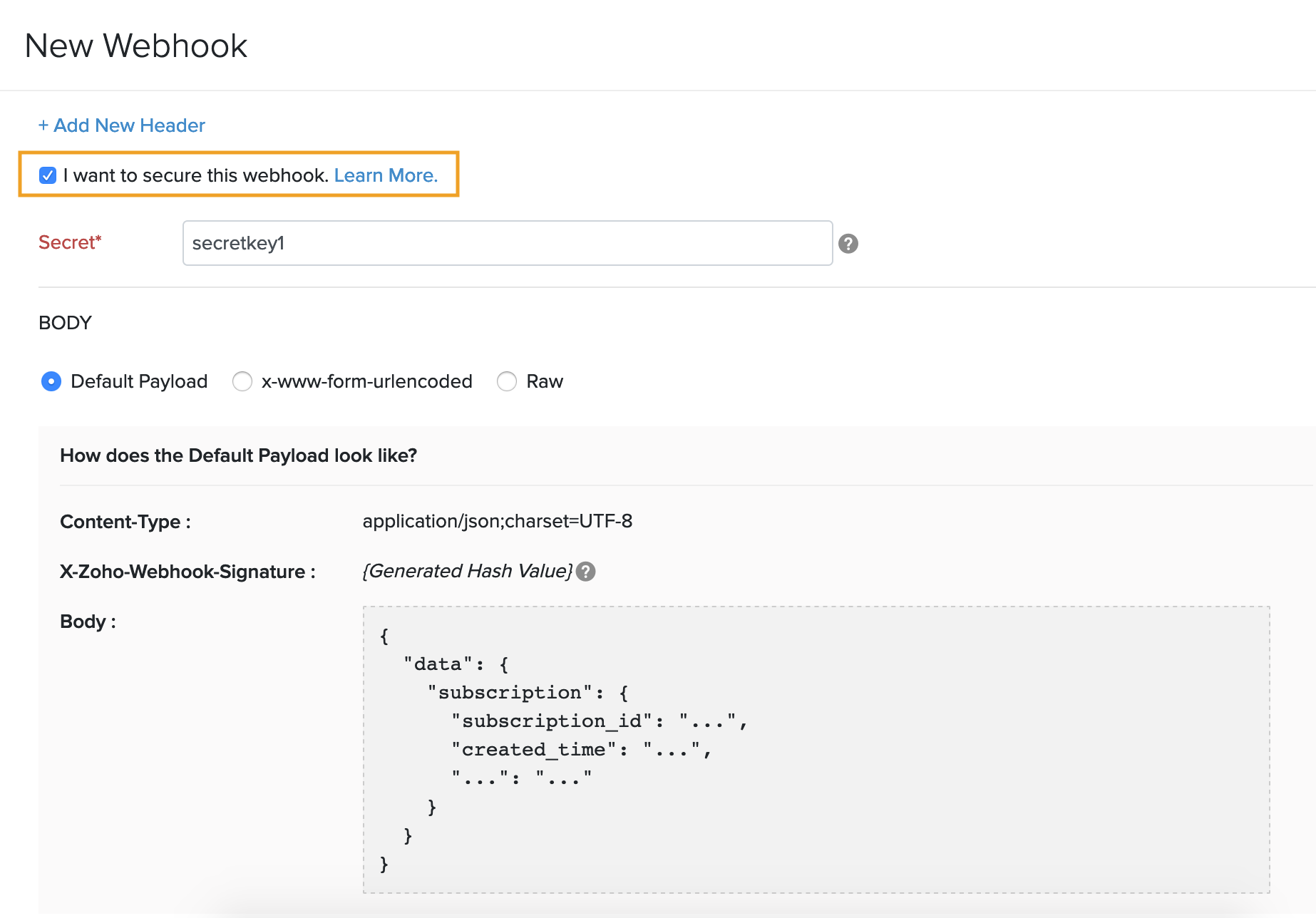Click the {Generated Hash Value} placeholder text
This screenshot has height=918, width=1316.
click(x=467, y=571)
